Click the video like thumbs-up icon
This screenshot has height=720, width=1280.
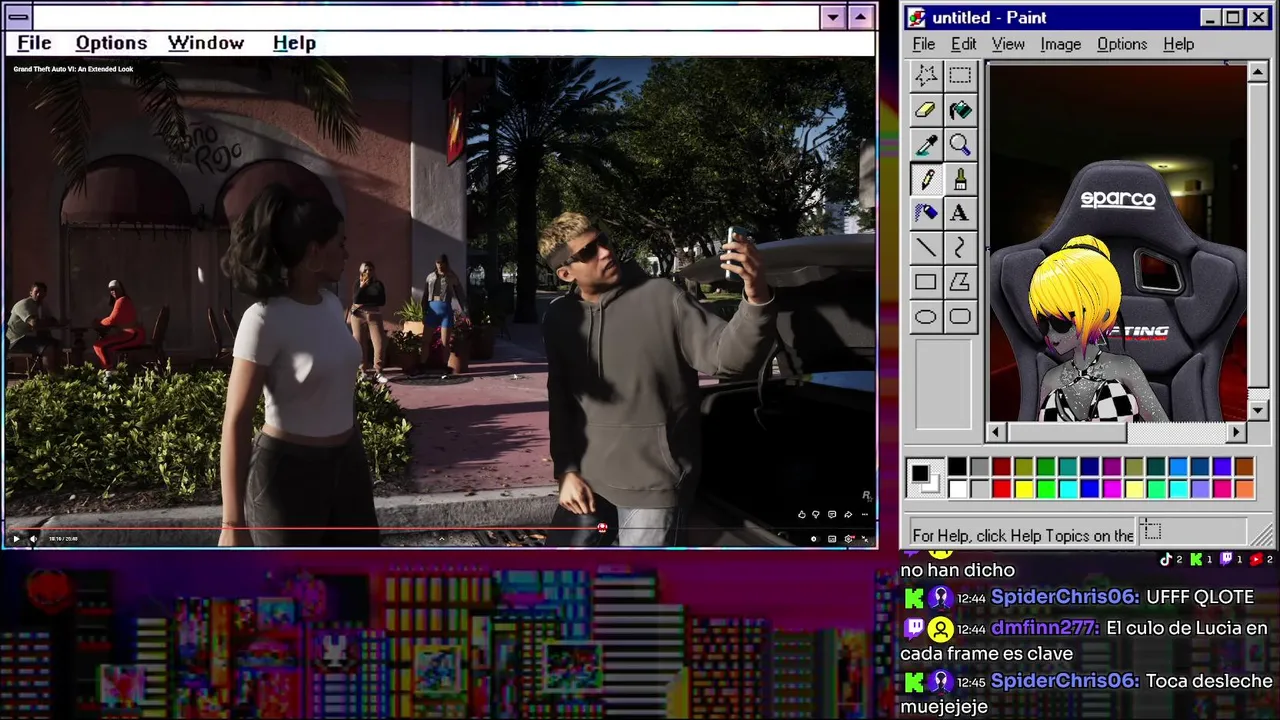[x=802, y=515]
